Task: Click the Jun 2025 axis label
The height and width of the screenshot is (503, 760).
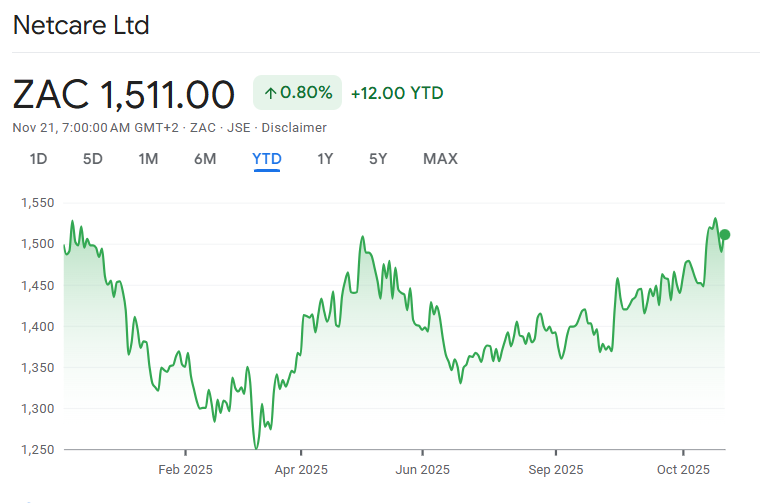Action: pyautogui.click(x=422, y=469)
